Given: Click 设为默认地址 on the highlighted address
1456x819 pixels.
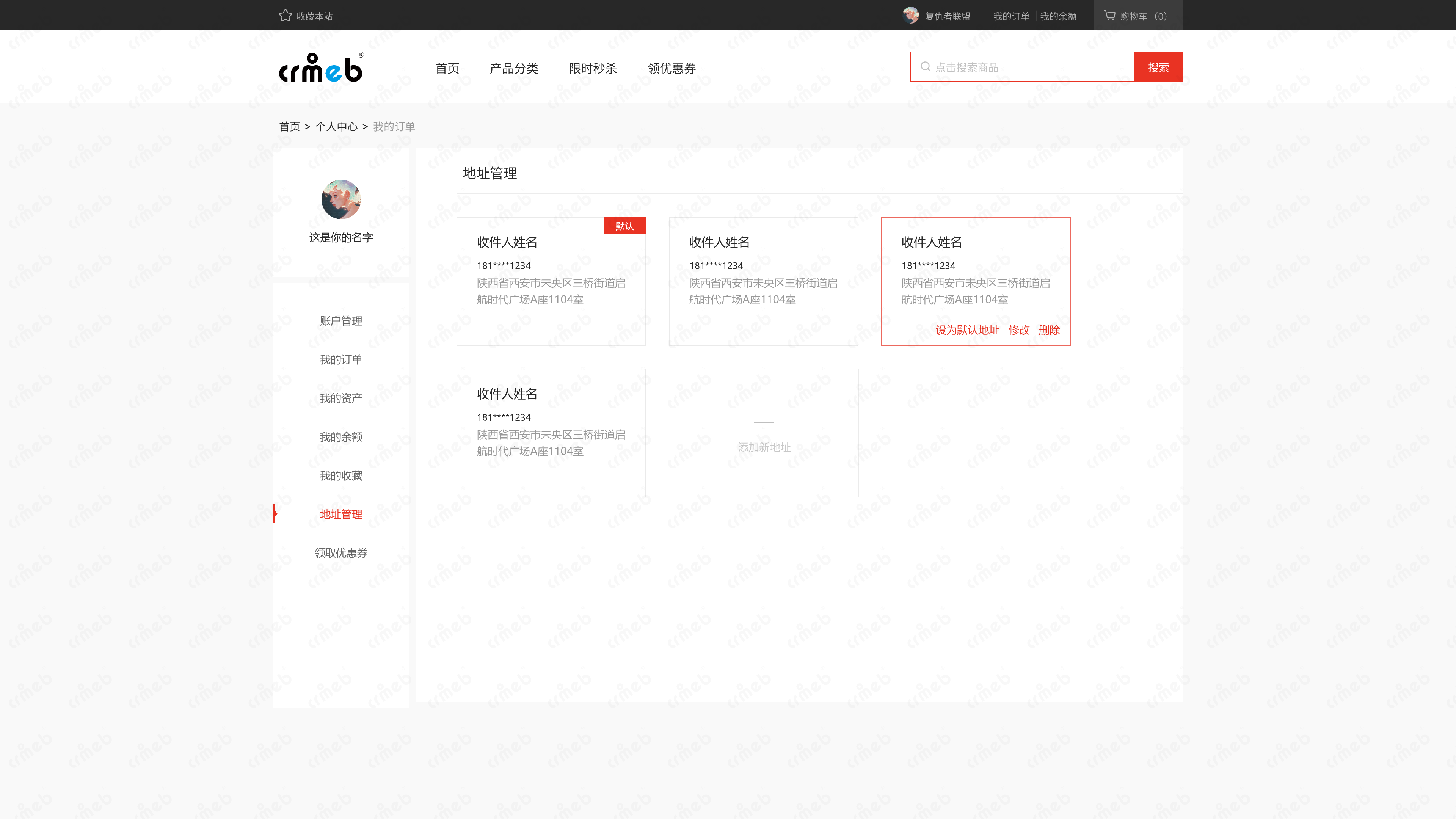Looking at the screenshot, I should [x=967, y=330].
